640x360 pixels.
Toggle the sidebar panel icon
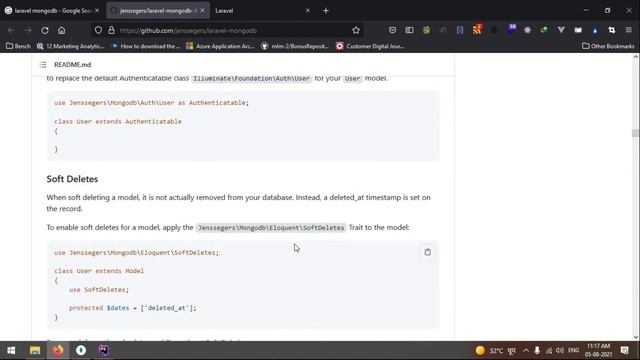point(409,30)
